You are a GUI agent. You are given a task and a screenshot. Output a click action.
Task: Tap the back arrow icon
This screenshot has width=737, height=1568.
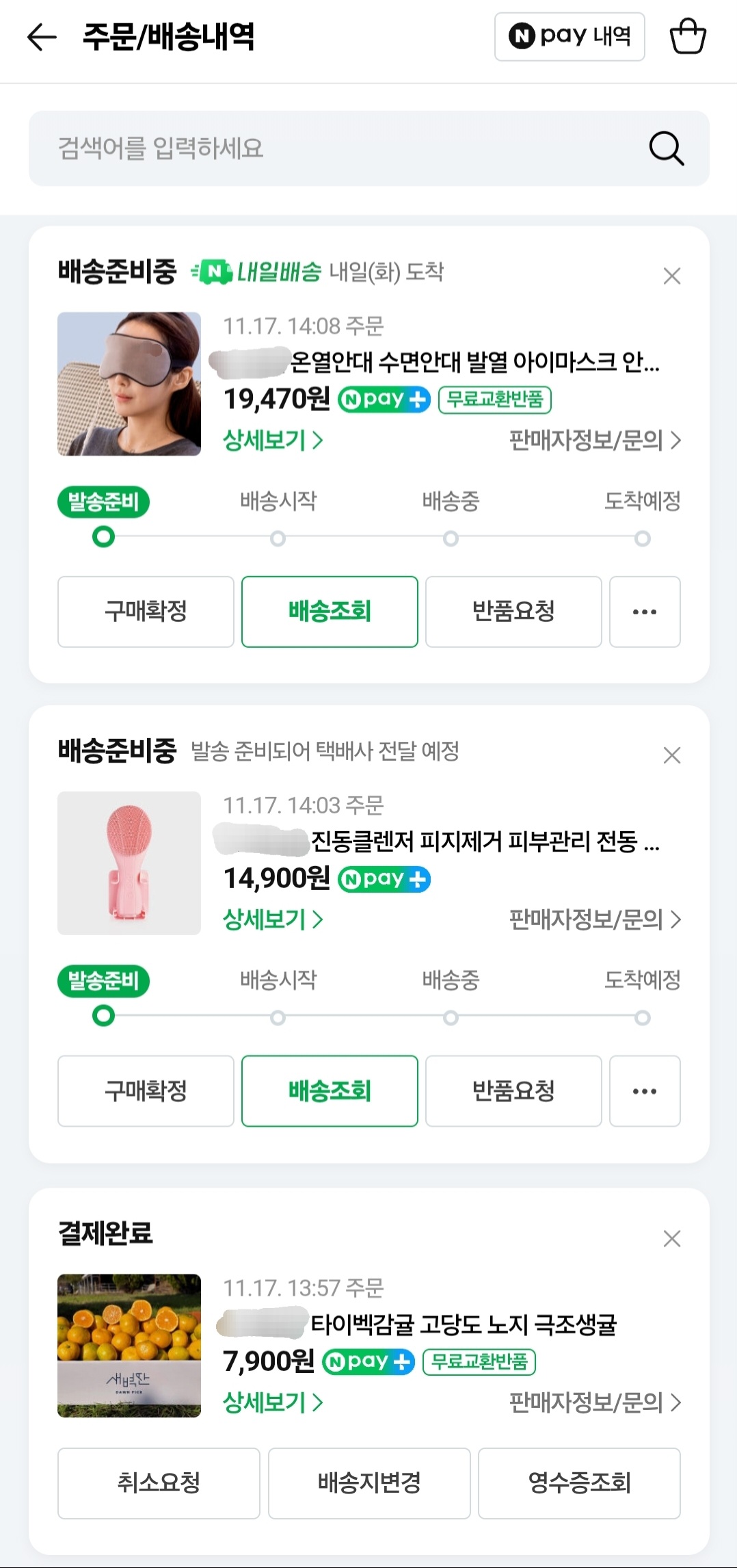coord(42,37)
